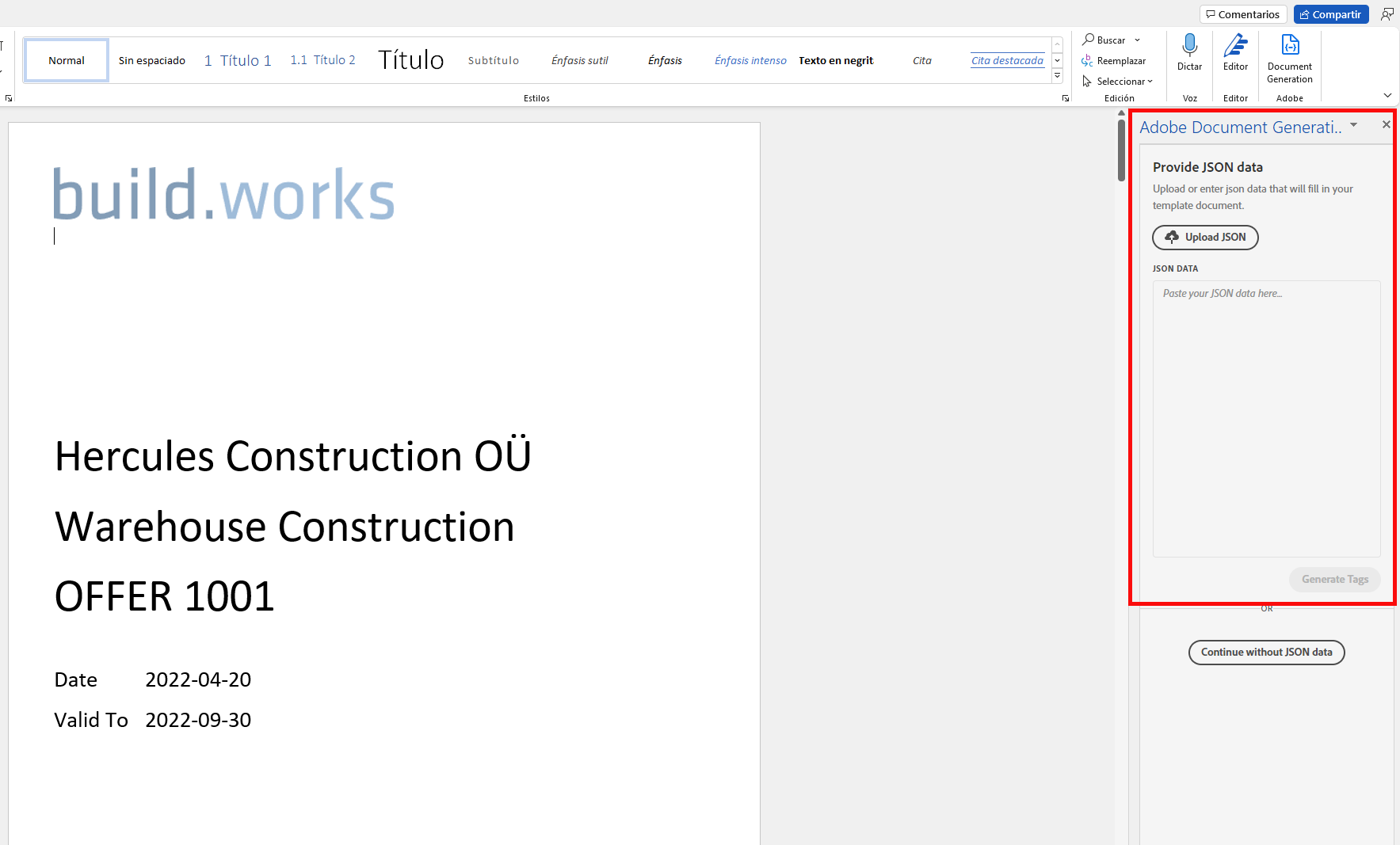Click Continue without JSON data
Image resolution: width=1400 pixels, height=845 pixels.
click(x=1266, y=653)
